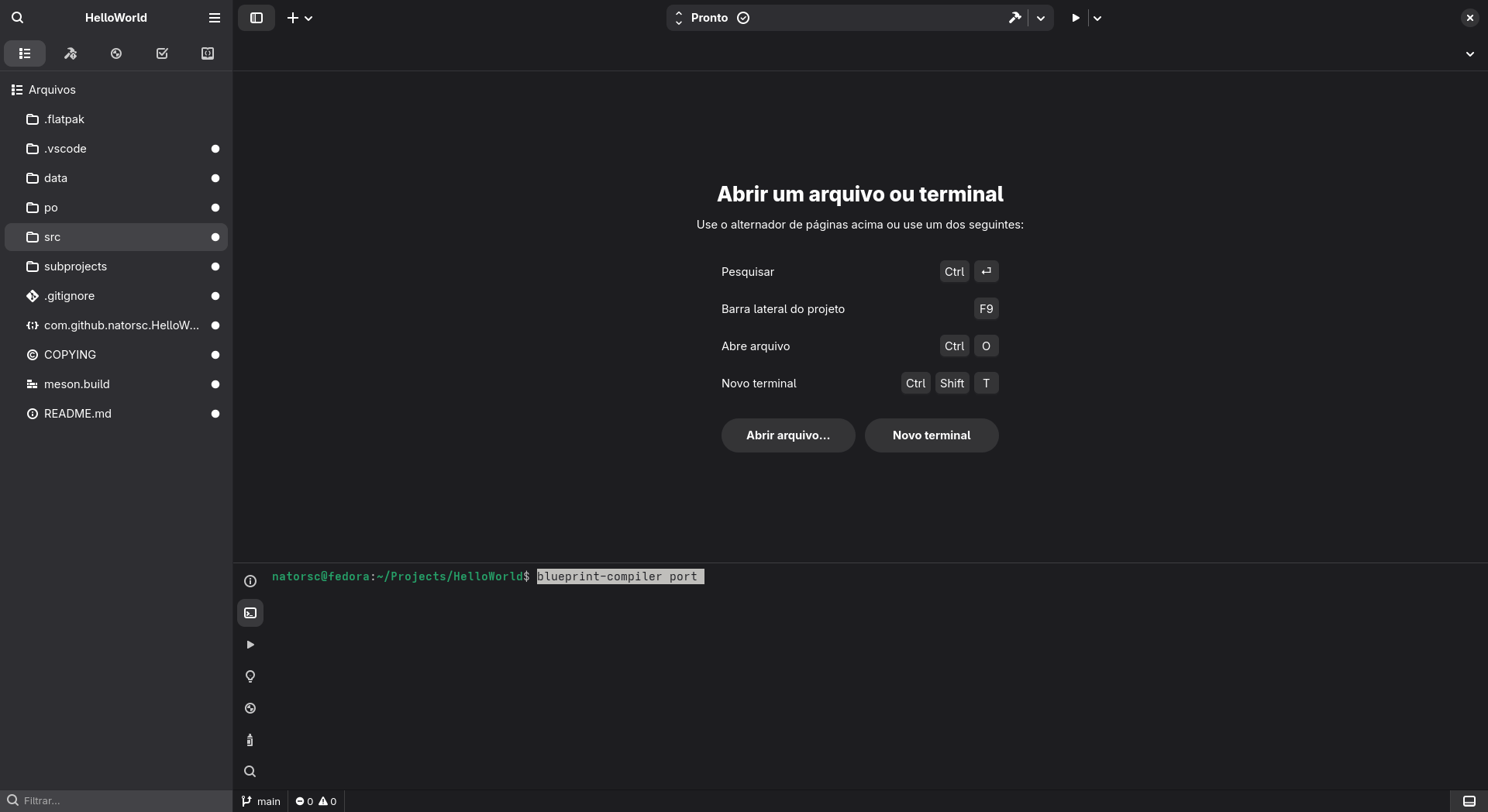1488x812 pixels.
Task: Click the errors count indicator in status bar
Action: point(304,801)
